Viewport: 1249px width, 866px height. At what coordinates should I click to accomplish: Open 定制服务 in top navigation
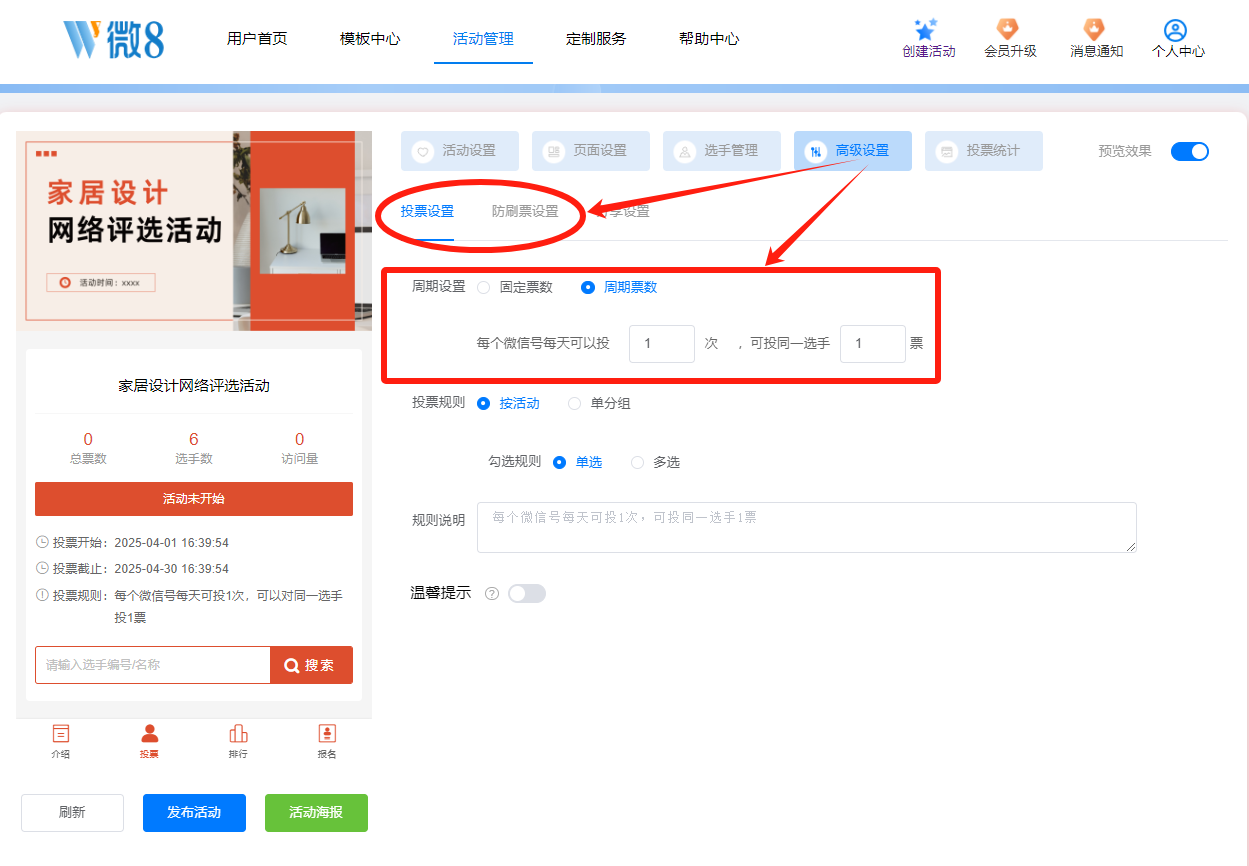596,39
